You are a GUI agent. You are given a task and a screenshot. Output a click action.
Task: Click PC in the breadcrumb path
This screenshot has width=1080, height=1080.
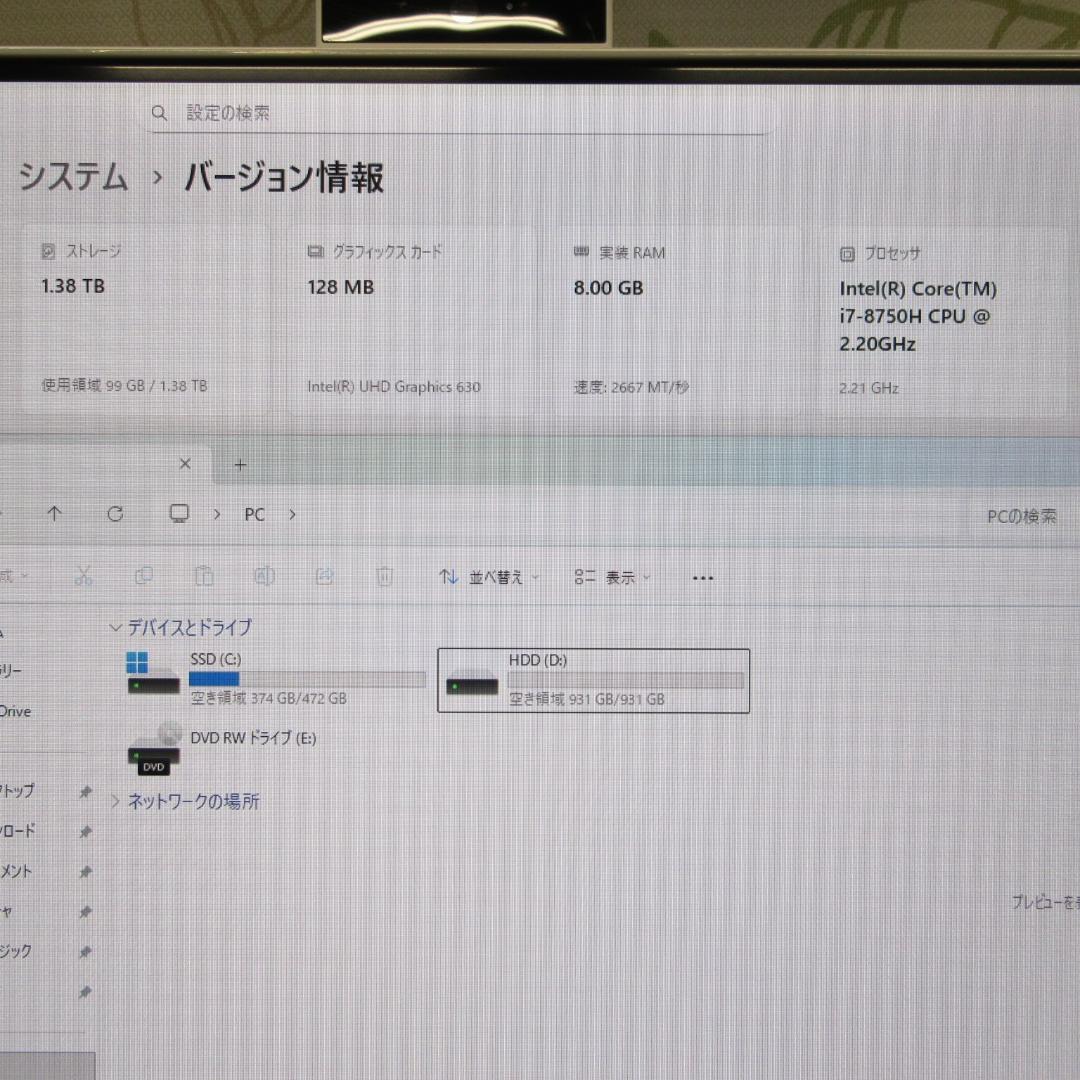(254, 514)
